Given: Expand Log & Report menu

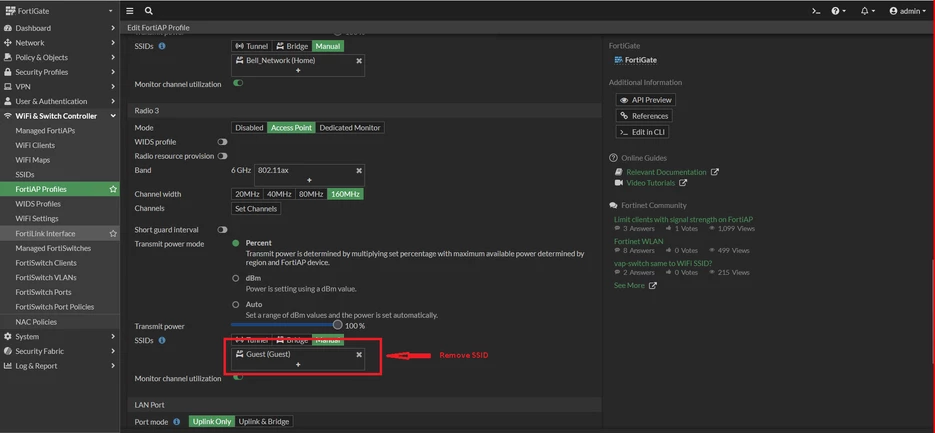Looking at the screenshot, I should pyautogui.click(x=60, y=366).
